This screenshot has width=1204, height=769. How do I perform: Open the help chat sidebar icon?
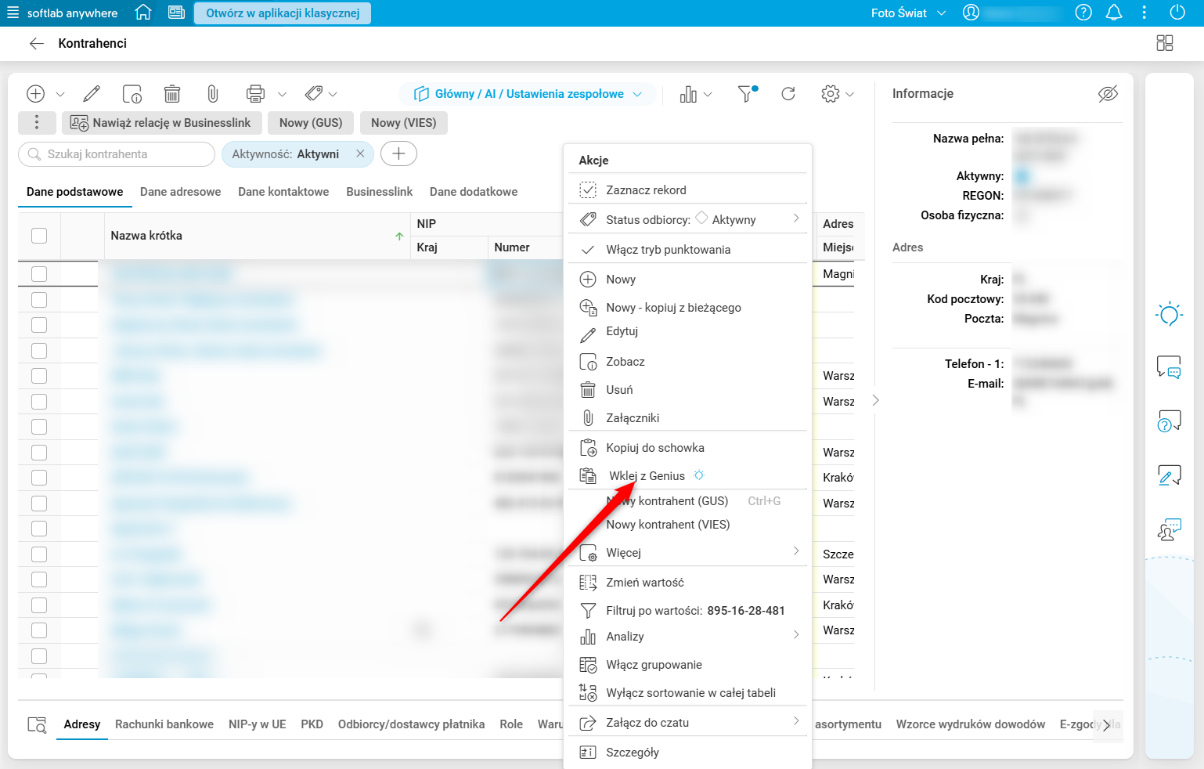tap(1168, 421)
